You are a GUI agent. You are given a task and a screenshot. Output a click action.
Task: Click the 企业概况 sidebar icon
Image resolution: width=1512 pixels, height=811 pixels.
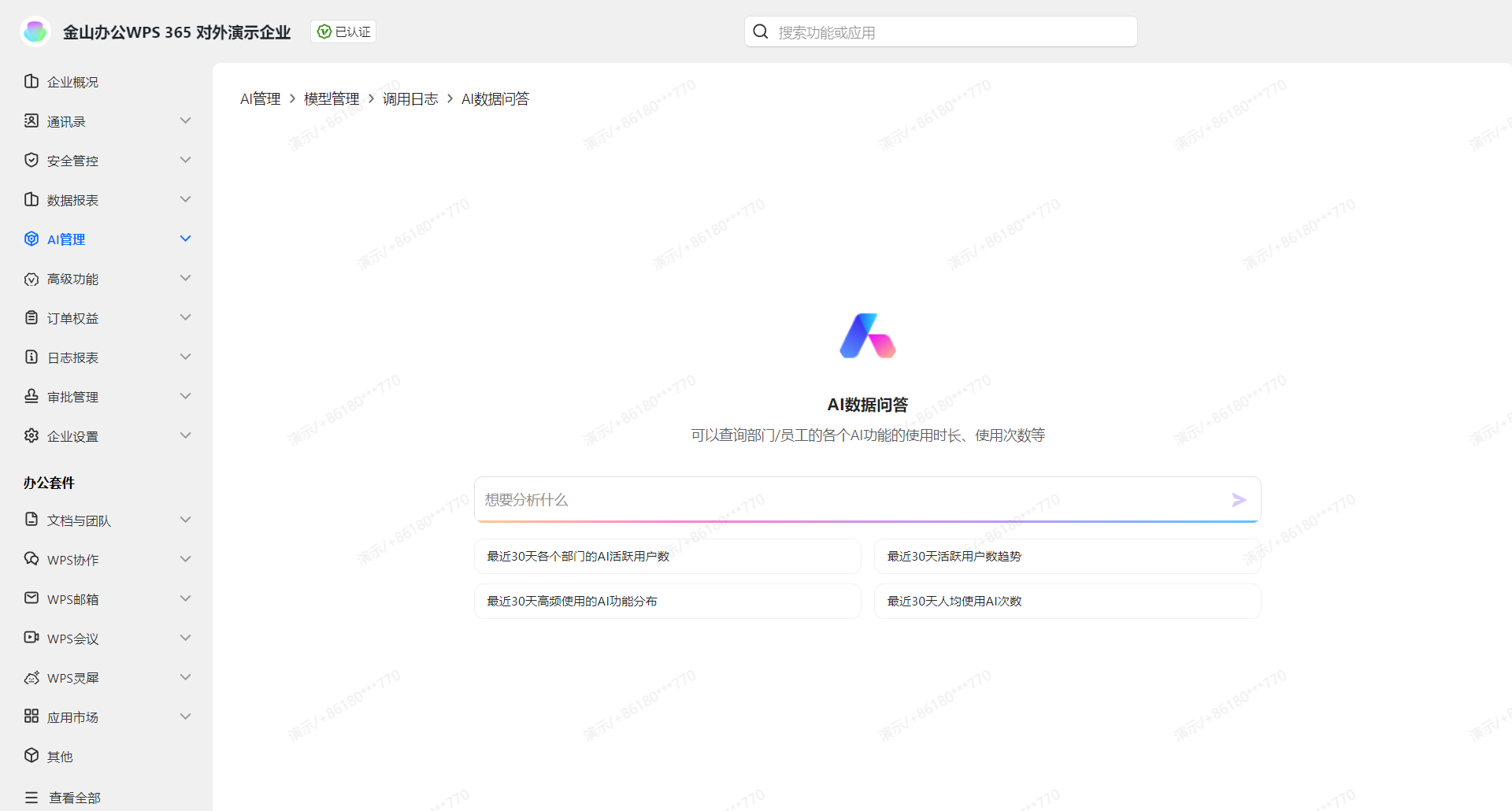[31, 81]
